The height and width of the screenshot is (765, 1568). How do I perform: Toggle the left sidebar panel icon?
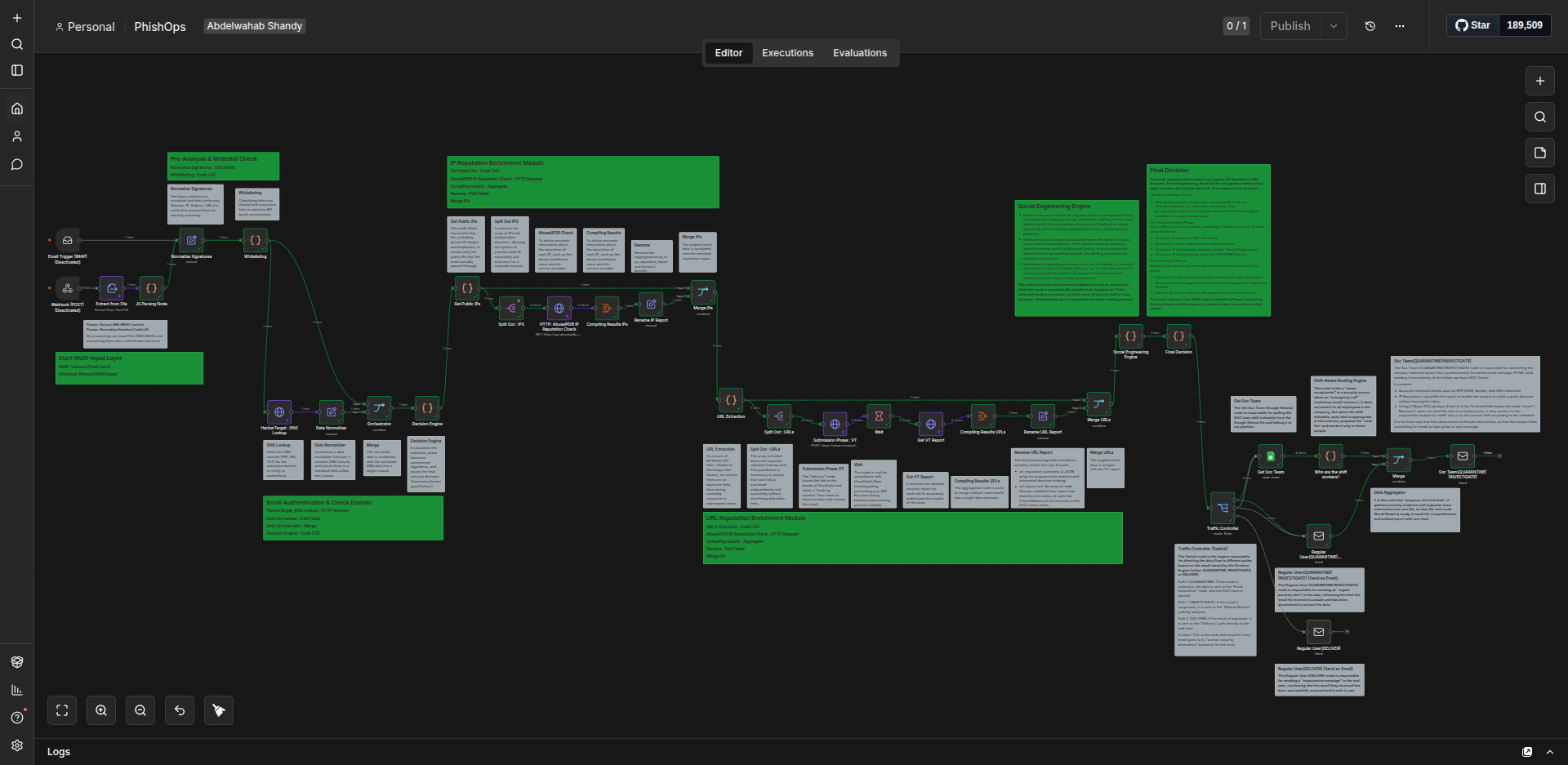point(16,70)
